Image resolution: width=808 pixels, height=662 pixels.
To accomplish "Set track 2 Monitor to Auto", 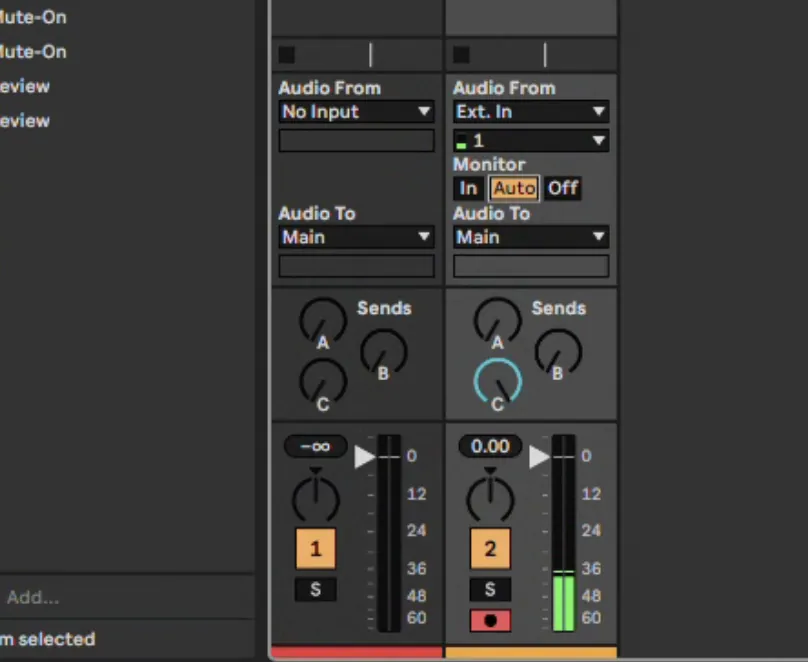I will point(514,188).
